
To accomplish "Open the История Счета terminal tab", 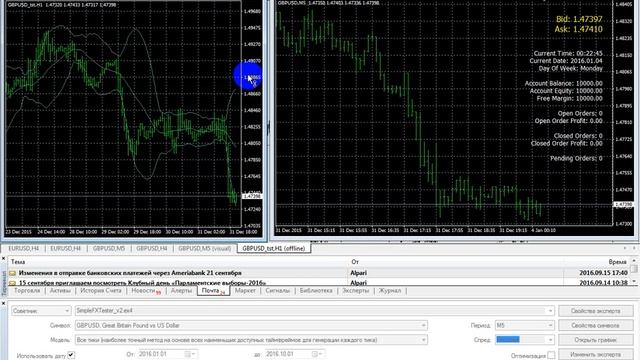I will (101, 291).
